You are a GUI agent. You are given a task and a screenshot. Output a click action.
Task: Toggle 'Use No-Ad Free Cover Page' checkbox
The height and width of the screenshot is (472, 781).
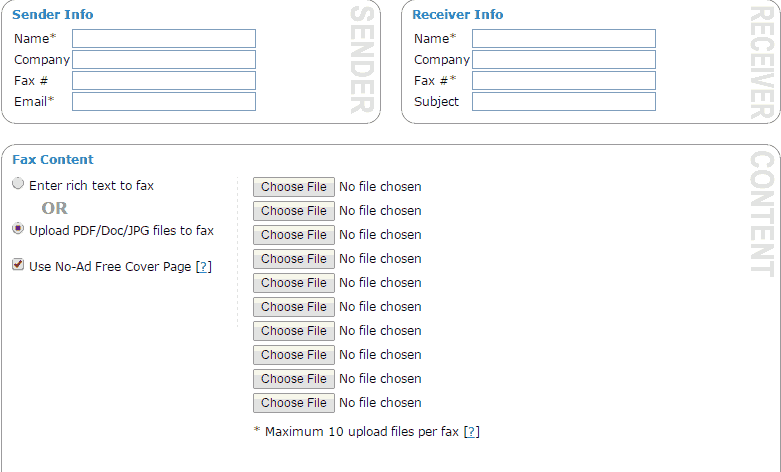coord(18,264)
